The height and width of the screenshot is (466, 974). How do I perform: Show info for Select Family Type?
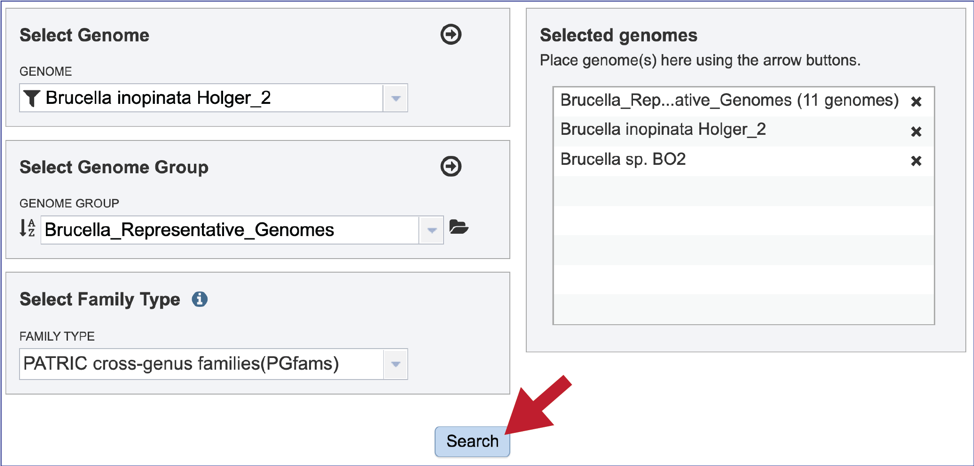(x=199, y=299)
